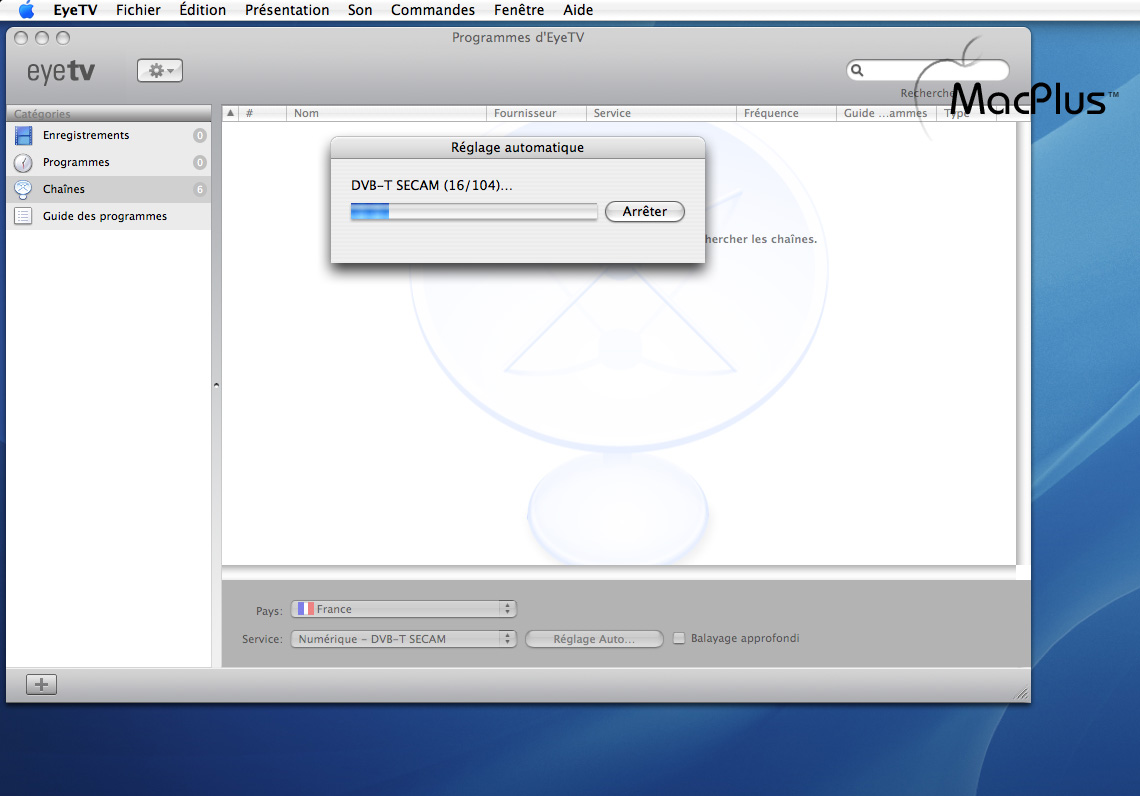Select the Enregistrements film icon
The height and width of the screenshot is (796, 1140).
[x=23, y=135]
